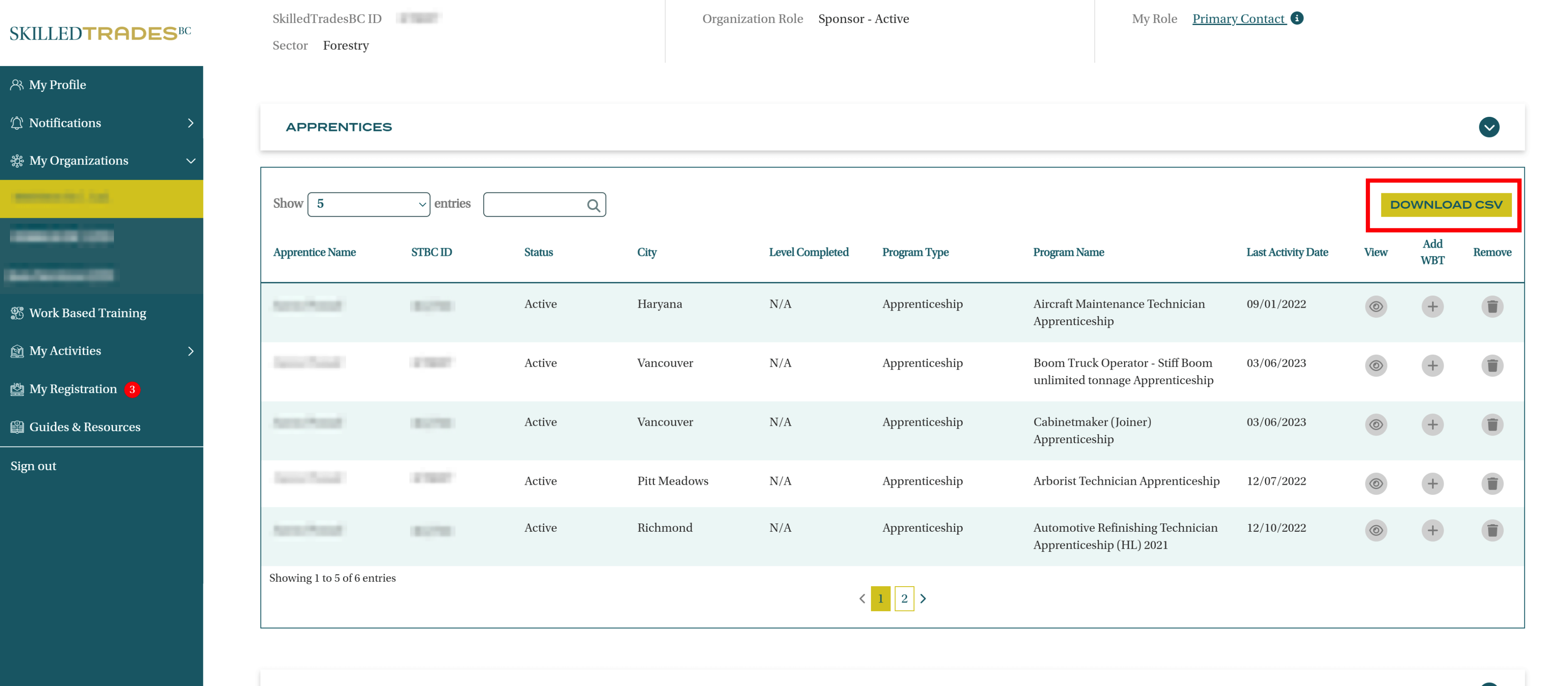
Task: Open the Show entries dropdown
Action: tap(369, 204)
